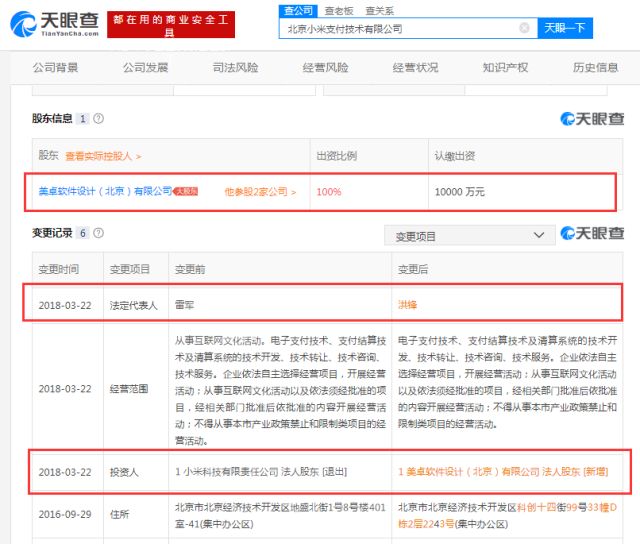Clear the search box with the X icon
The width and height of the screenshot is (640, 544).
click(x=524, y=29)
